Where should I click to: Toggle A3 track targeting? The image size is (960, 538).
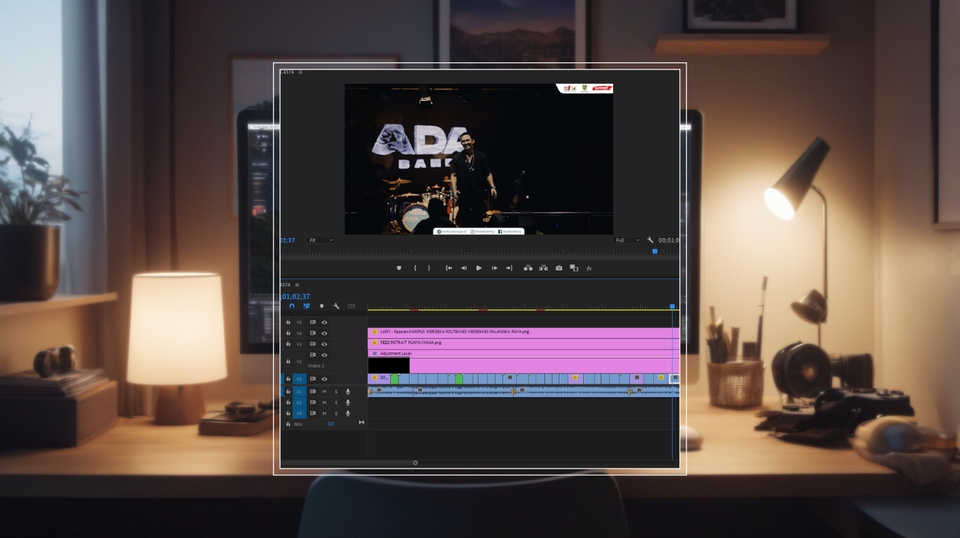[x=299, y=413]
